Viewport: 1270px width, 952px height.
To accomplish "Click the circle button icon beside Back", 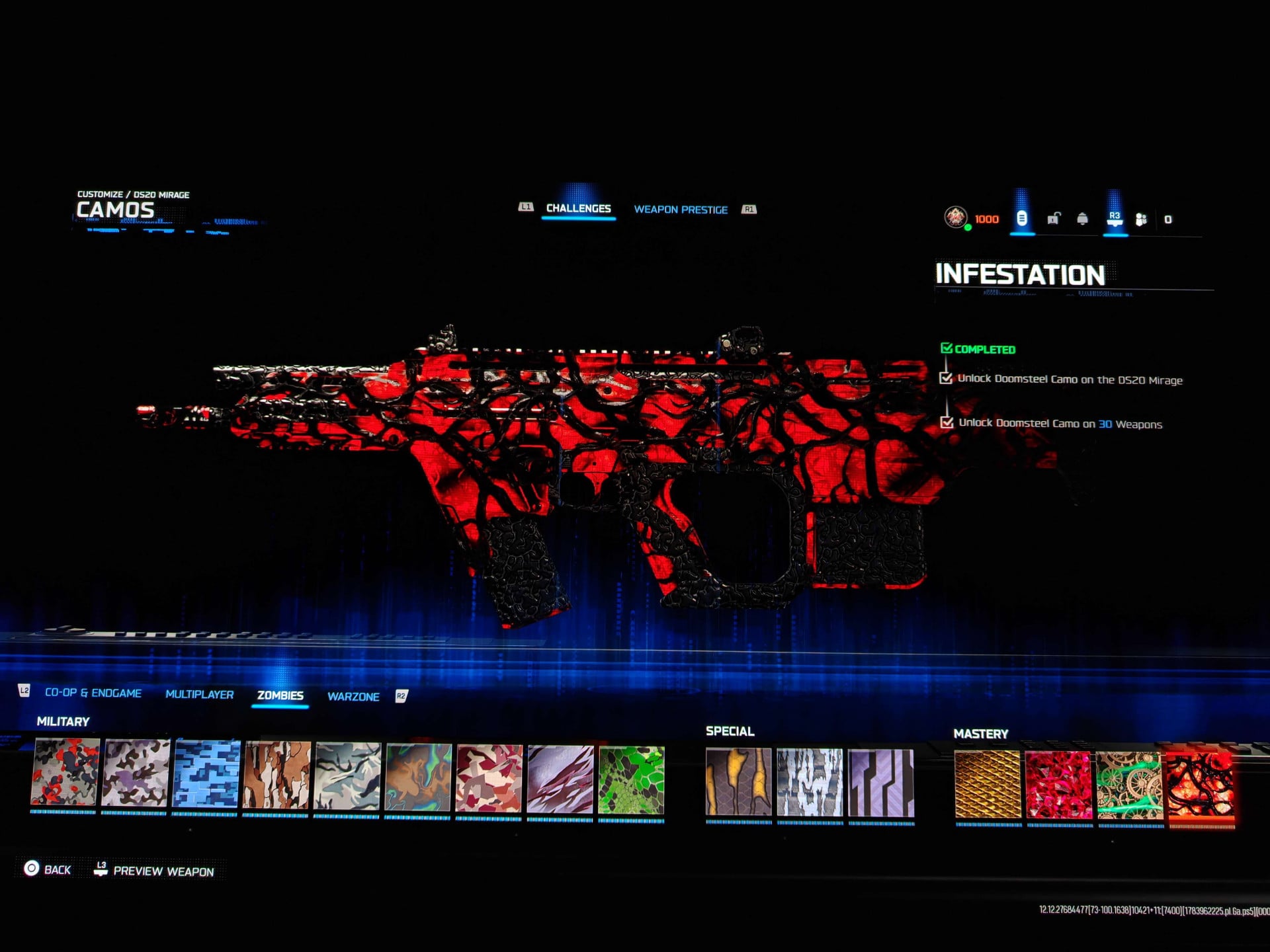I will coord(31,868).
